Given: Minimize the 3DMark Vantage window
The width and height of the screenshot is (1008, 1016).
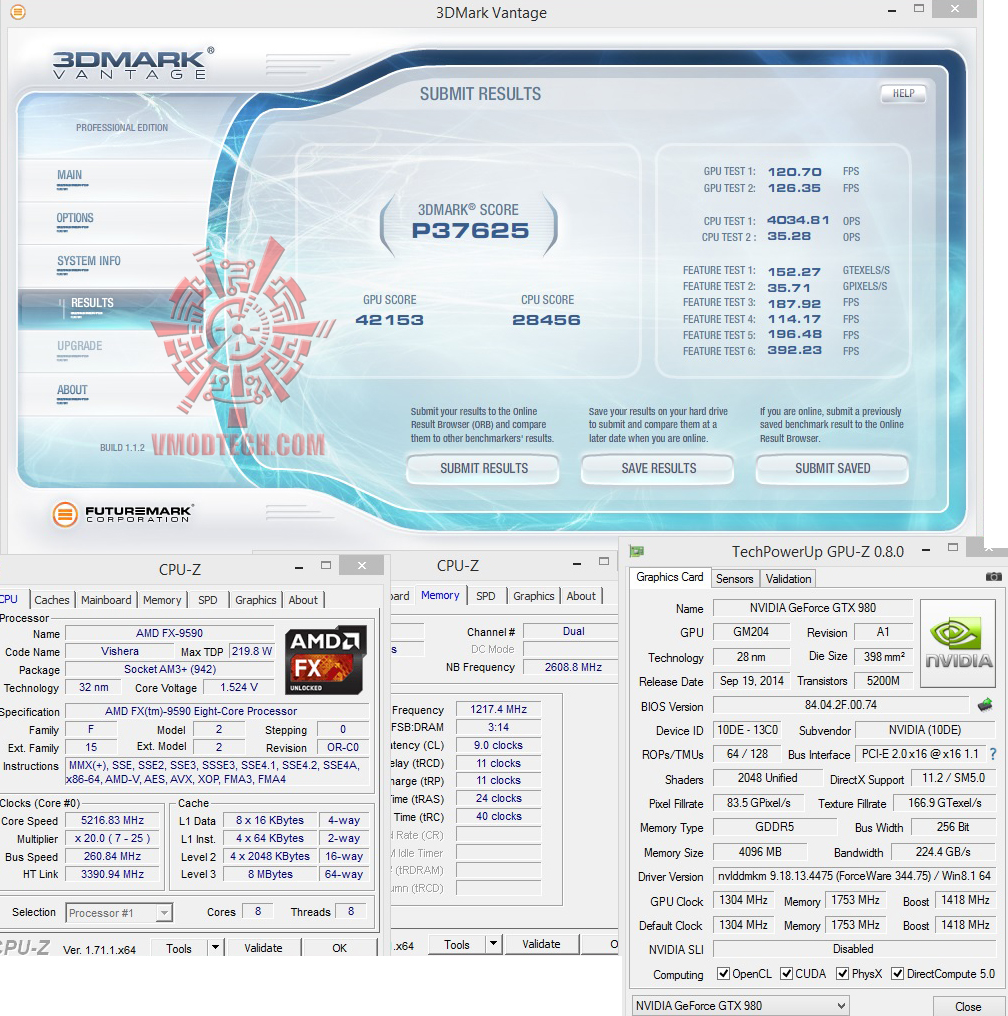Looking at the screenshot, I should pos(892,10).
